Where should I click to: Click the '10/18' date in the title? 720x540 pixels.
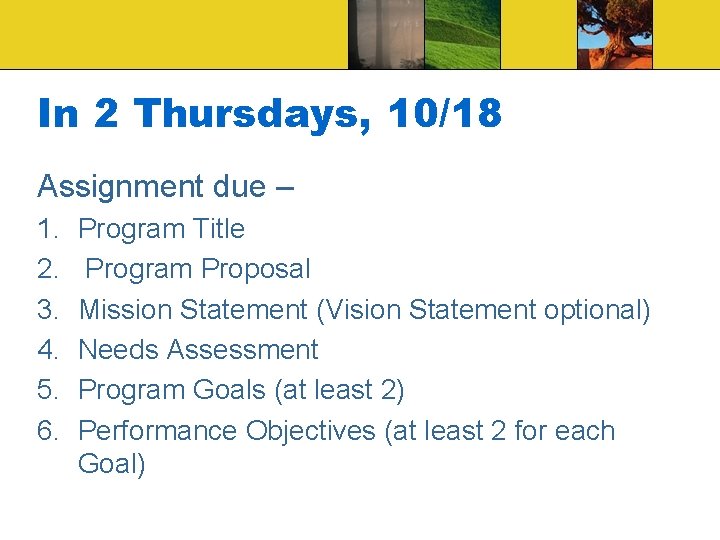click(x=445, y=114)
